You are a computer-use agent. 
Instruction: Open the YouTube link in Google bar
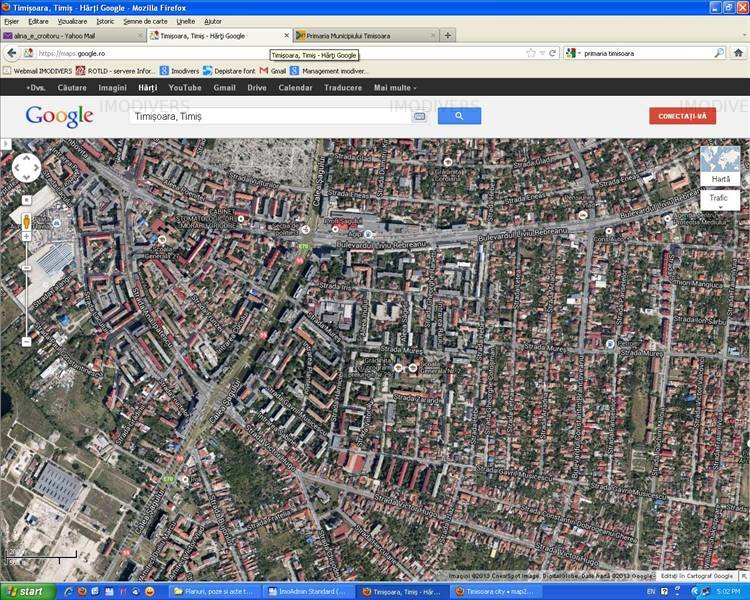[184, 87]
